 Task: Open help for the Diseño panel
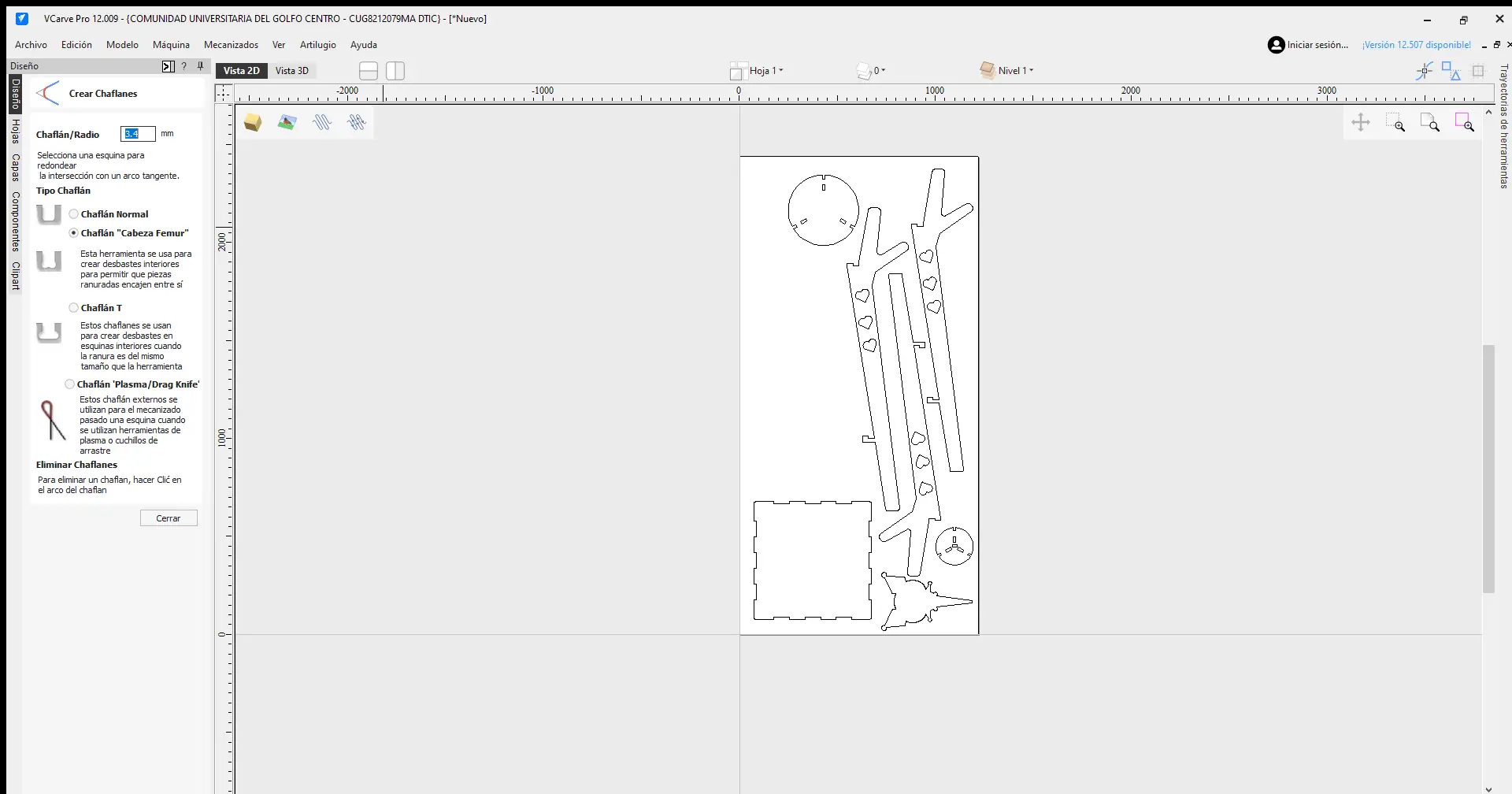pos(184,66)
